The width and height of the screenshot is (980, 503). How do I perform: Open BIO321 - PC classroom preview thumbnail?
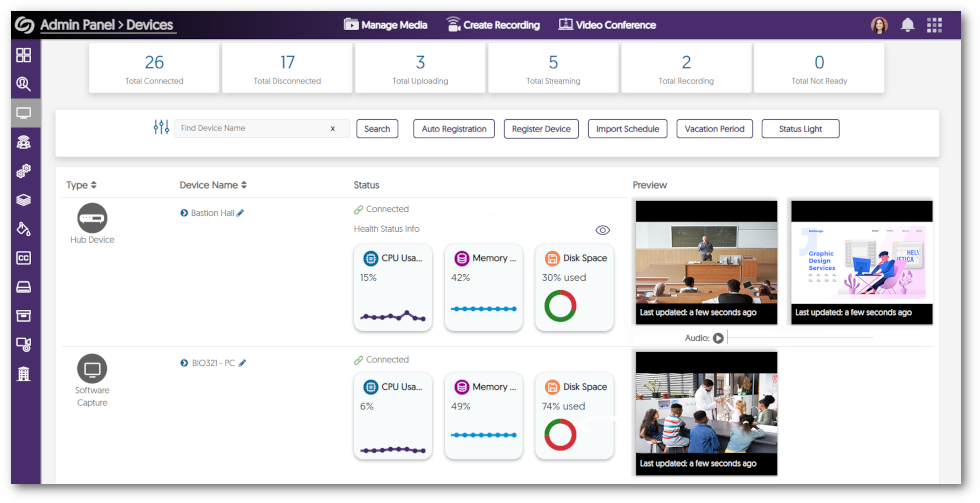(706, 413)
